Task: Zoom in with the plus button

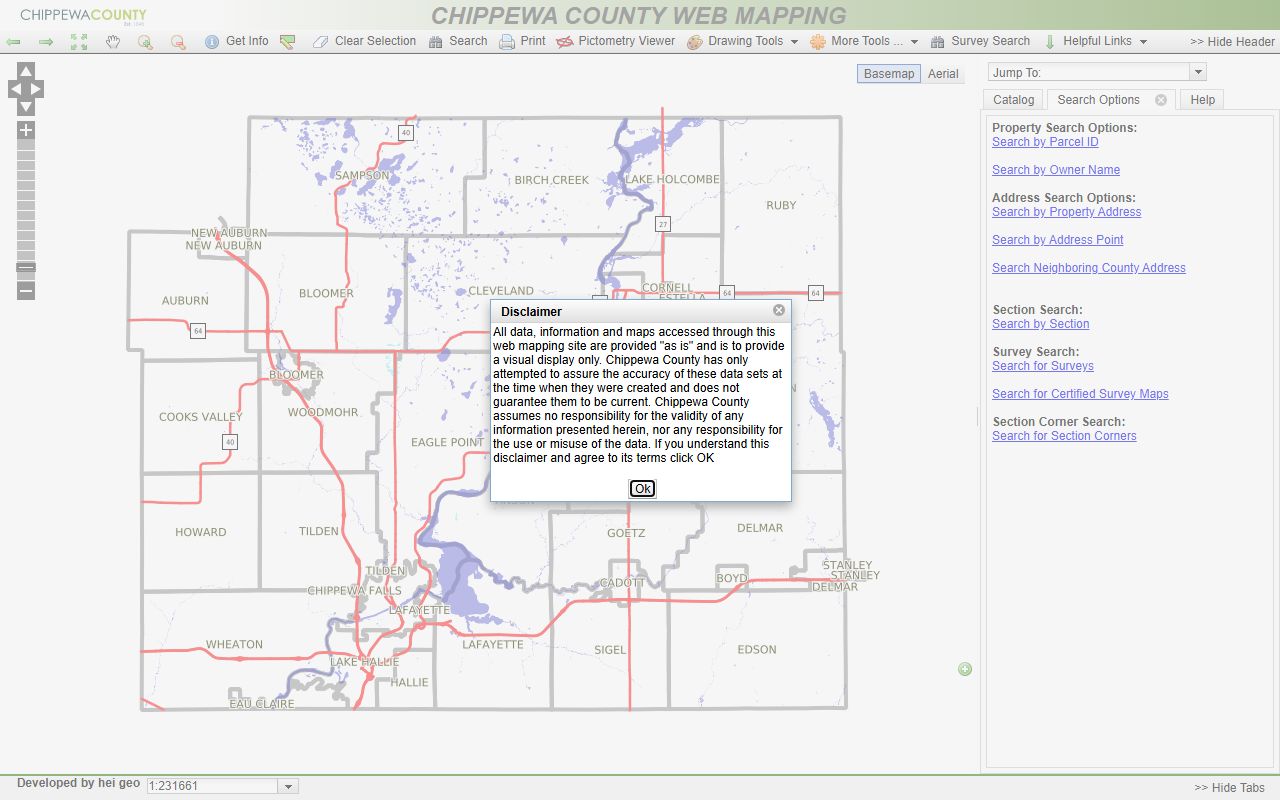Action: [x=26, y=130]
